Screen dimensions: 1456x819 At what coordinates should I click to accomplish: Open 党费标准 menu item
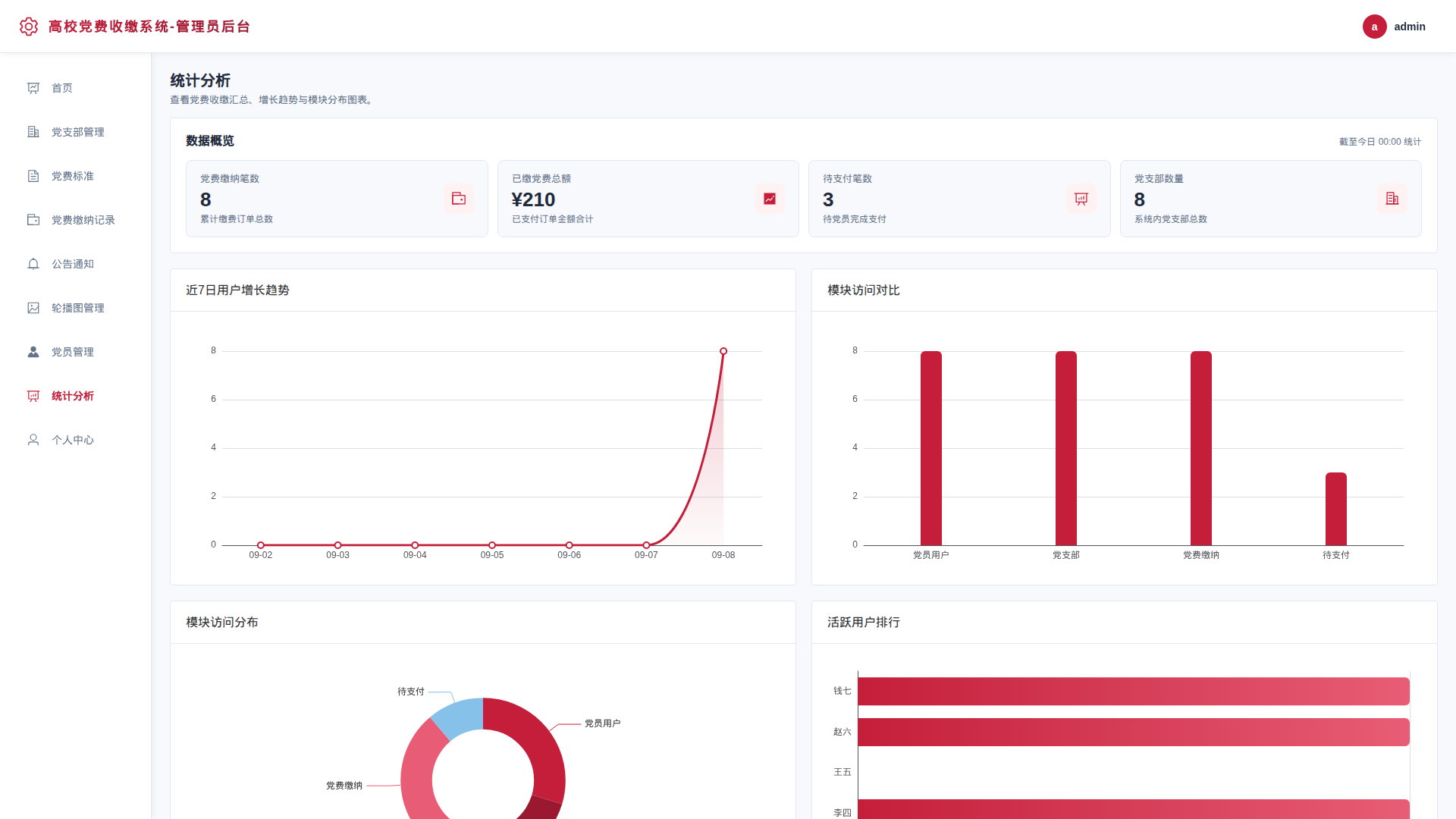tap(76, 176)
